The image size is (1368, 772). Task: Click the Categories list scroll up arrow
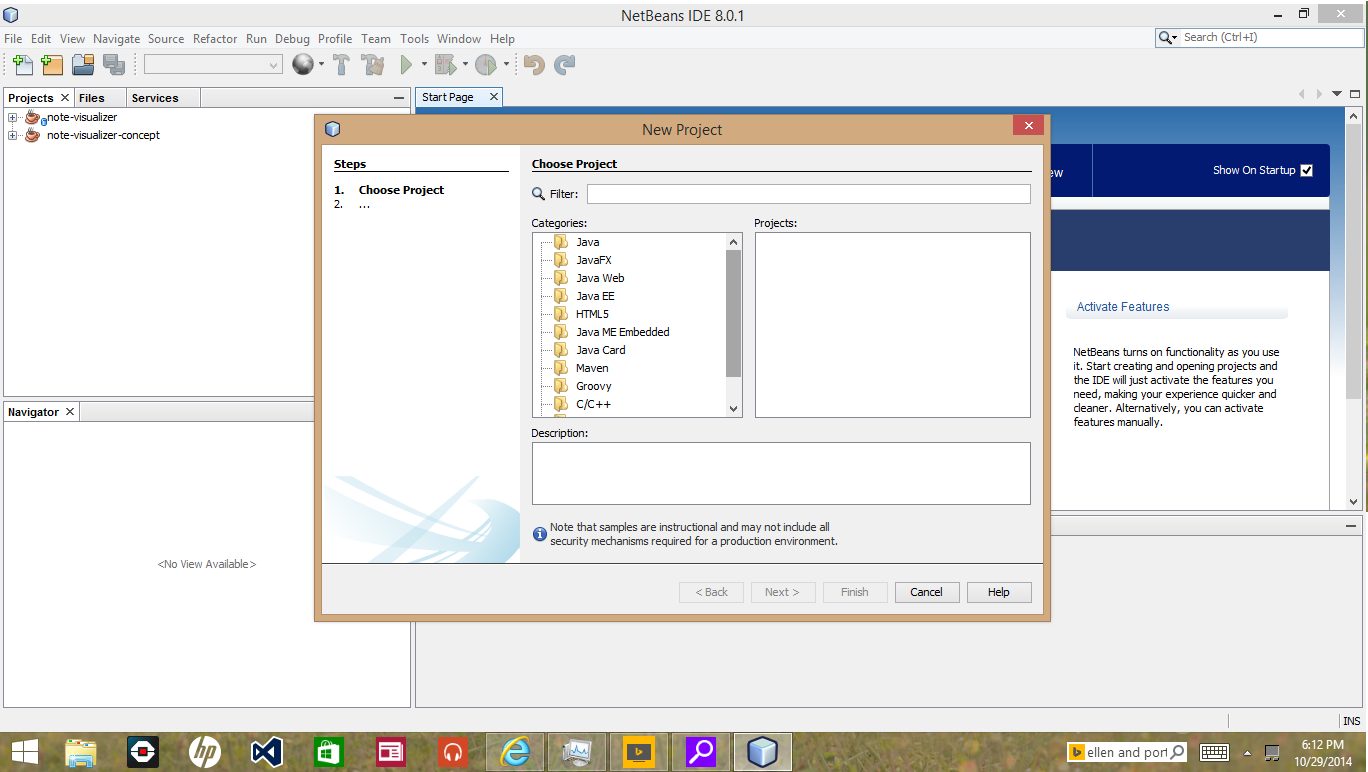click(733, 242)
